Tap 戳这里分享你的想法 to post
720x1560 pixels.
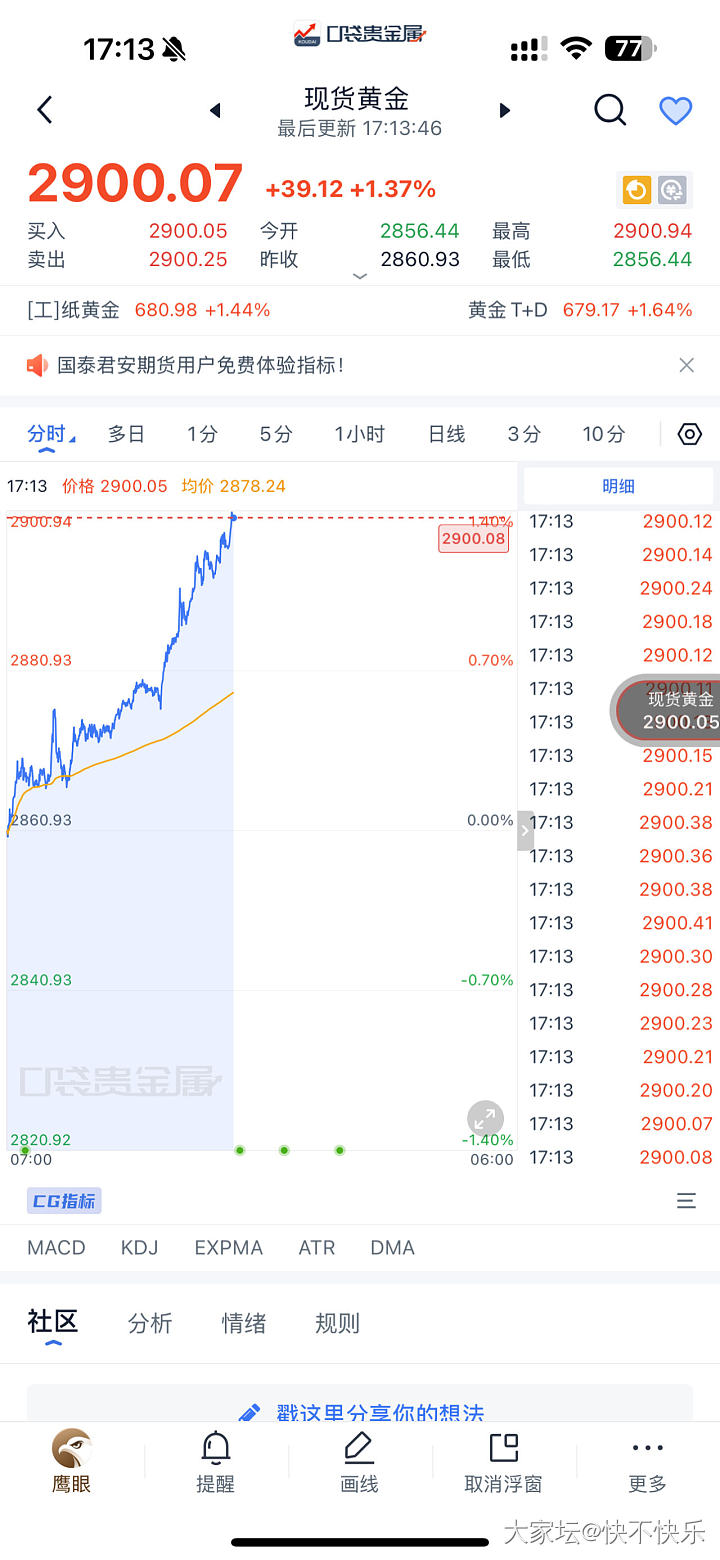[360, 1412]
